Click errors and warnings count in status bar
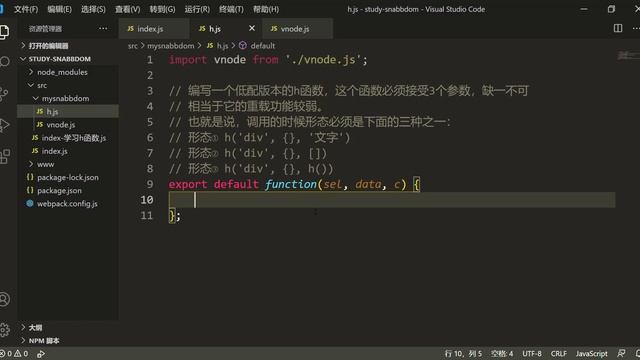This screenshot has width=640, height=360. pyautogui.click(x=14, y=353)
